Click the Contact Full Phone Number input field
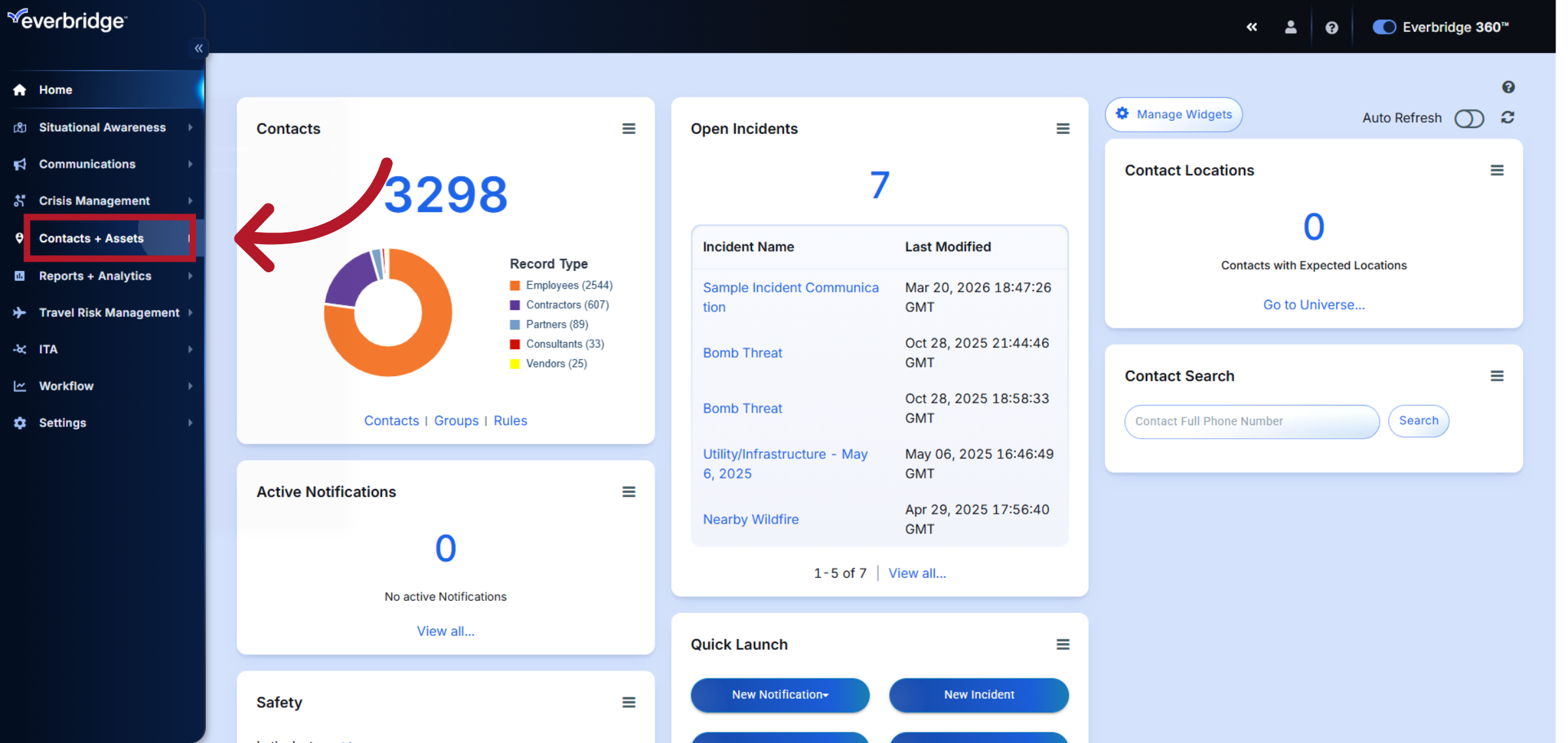 click(x=1251, y=421)
